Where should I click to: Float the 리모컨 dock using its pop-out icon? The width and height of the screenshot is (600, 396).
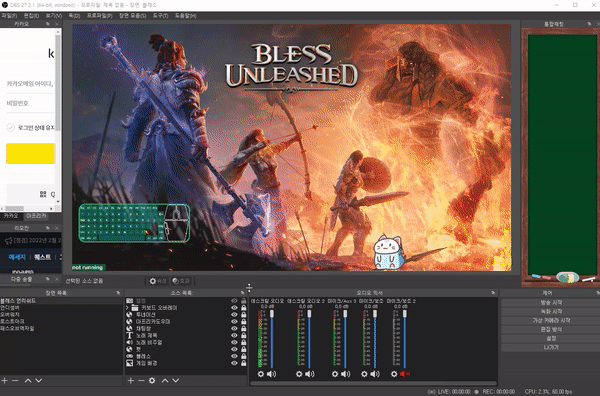48,228
